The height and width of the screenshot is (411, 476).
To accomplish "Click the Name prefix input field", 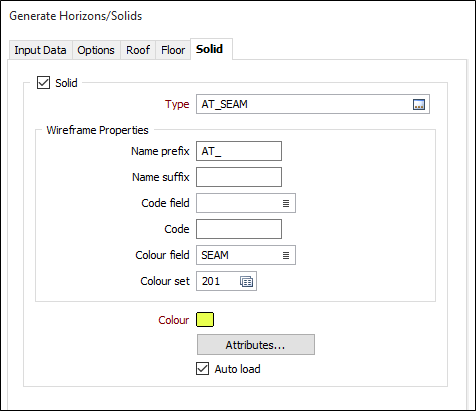I will coord(239,151).
